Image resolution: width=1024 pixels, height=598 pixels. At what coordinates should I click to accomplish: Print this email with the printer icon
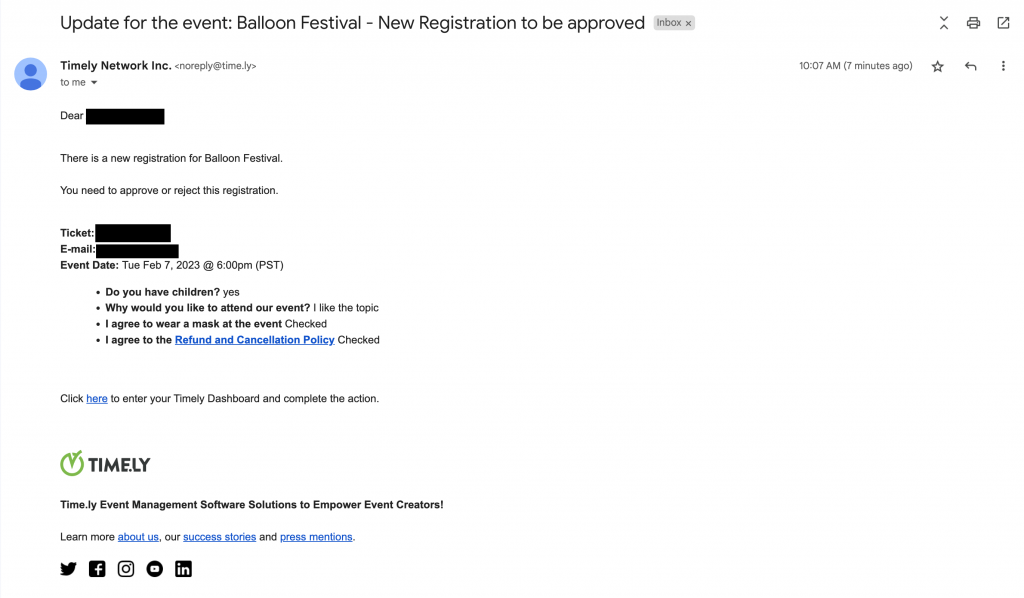click(x=973, y=23)
